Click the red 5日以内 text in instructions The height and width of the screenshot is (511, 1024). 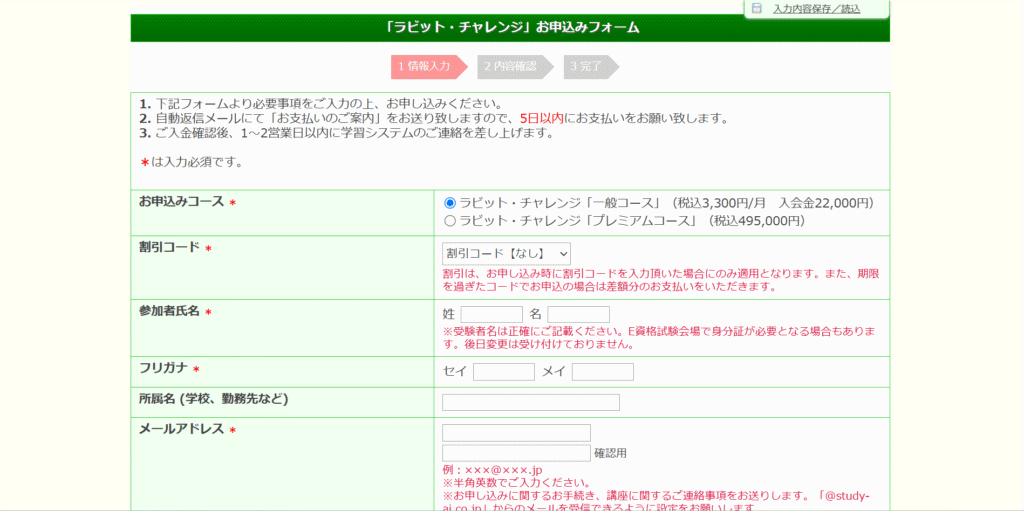(541, 118)
